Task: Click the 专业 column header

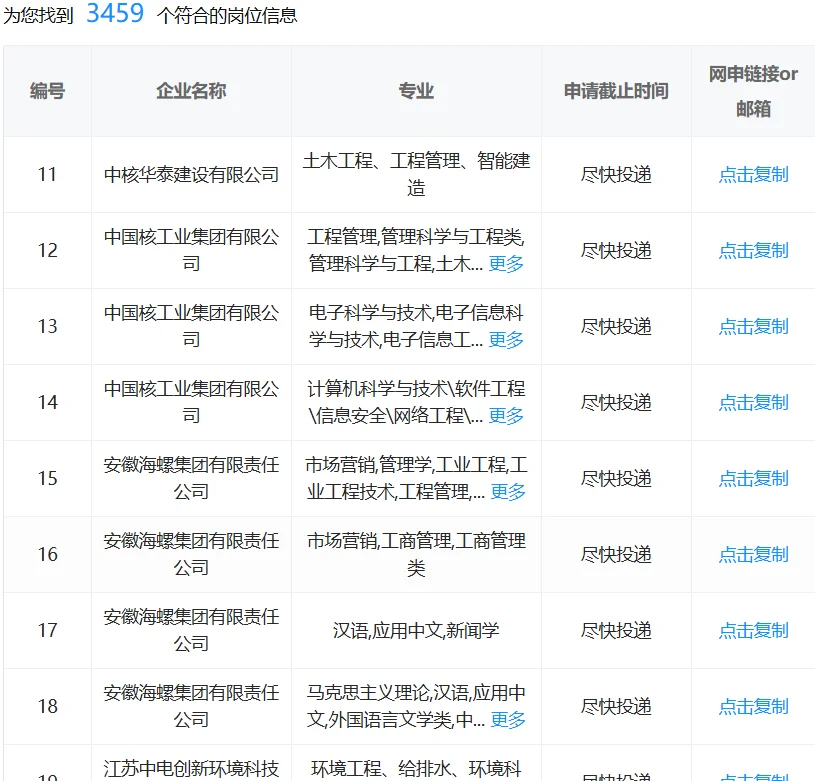Action: coord(416,91)
